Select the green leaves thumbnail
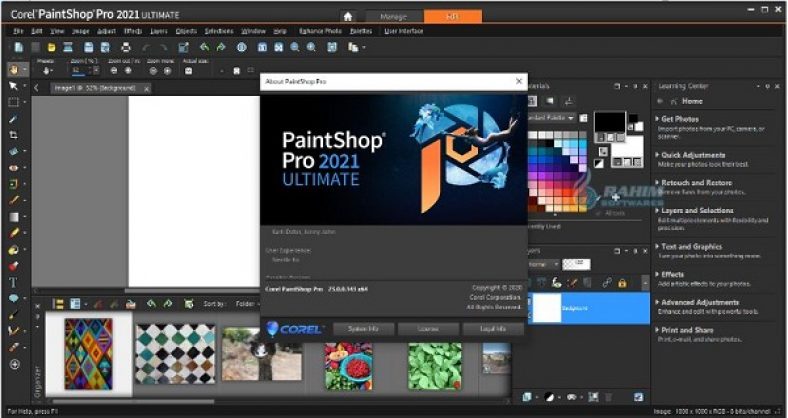The width and height of the screenshot is (788, 418). [x=435, y=366]
